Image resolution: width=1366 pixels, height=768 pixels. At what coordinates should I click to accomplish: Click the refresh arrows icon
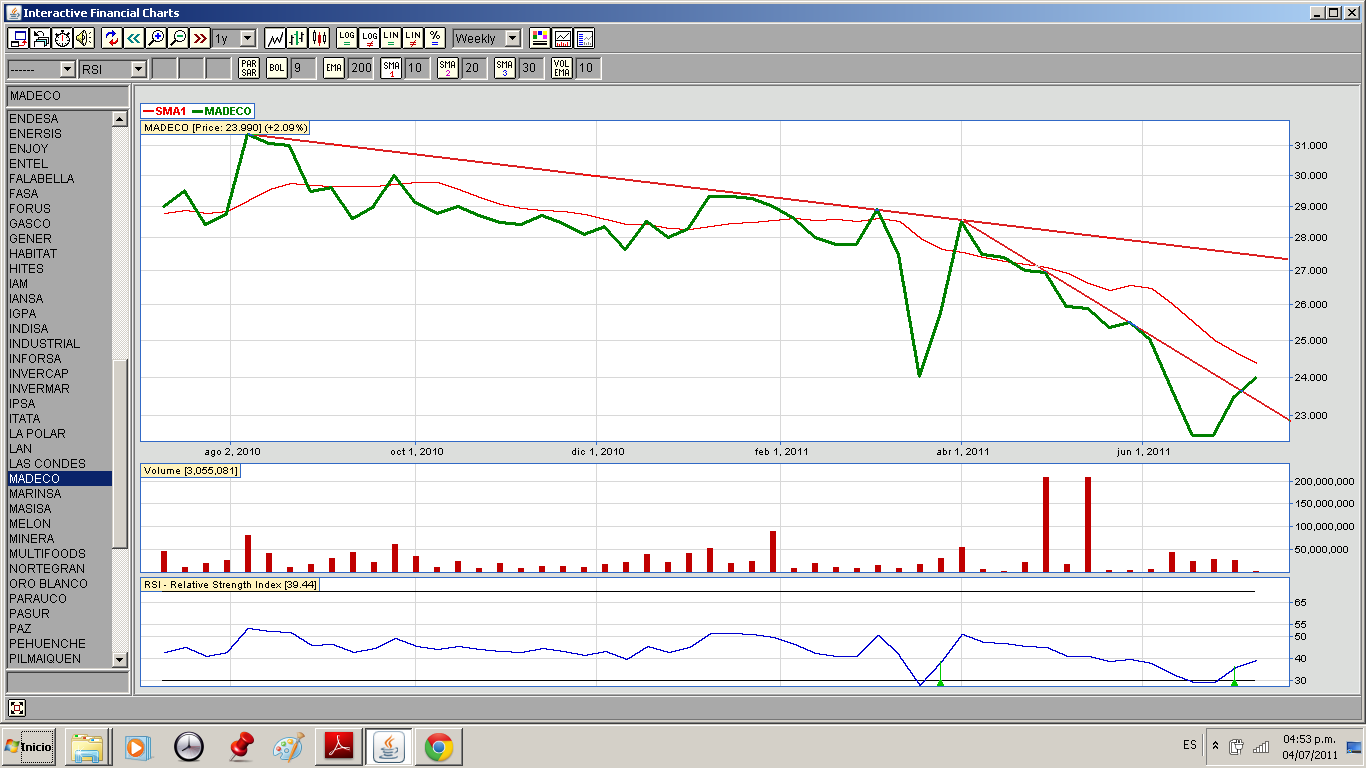pos(112,38)
